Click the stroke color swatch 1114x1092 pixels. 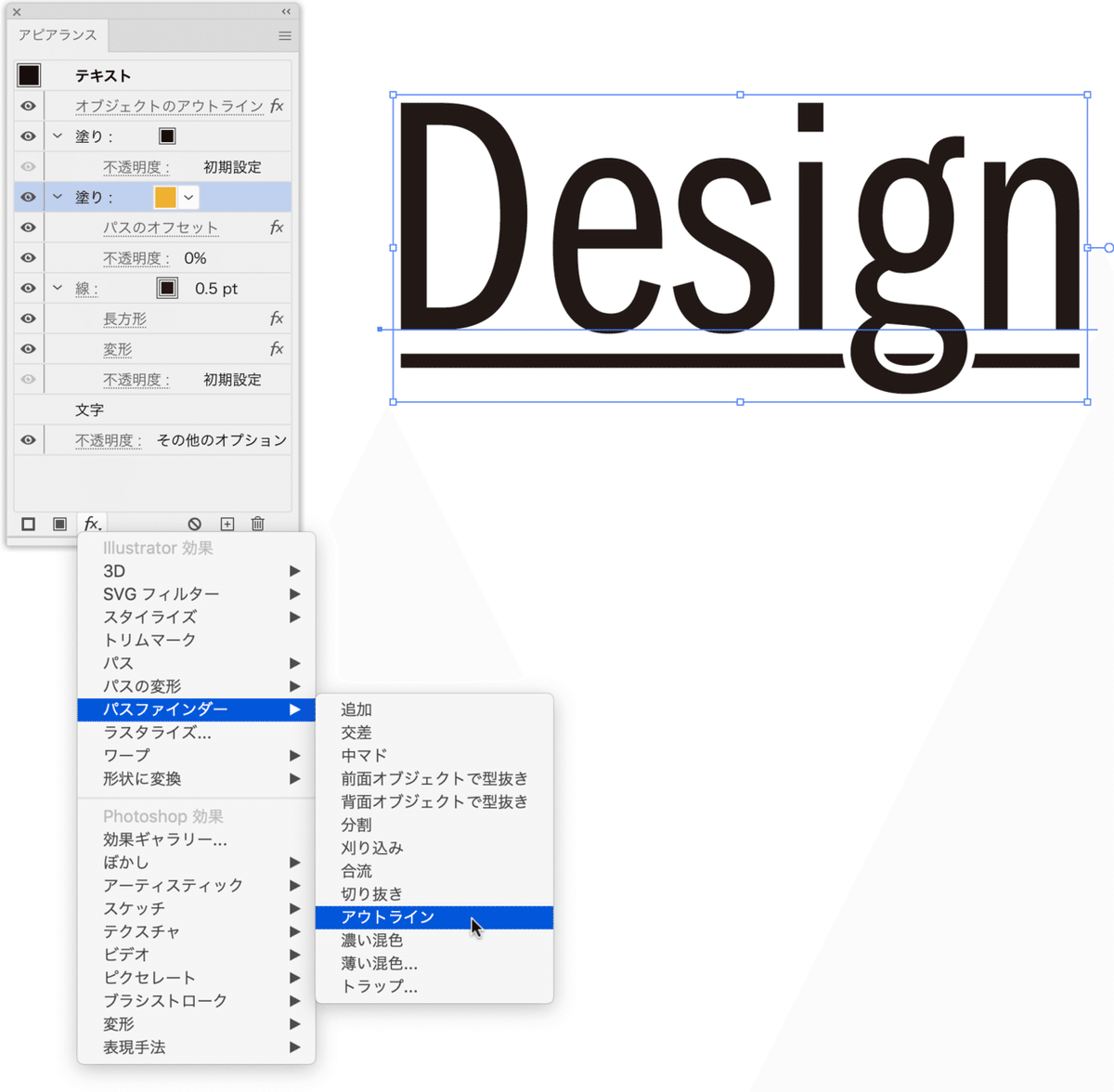pos(167,288)
